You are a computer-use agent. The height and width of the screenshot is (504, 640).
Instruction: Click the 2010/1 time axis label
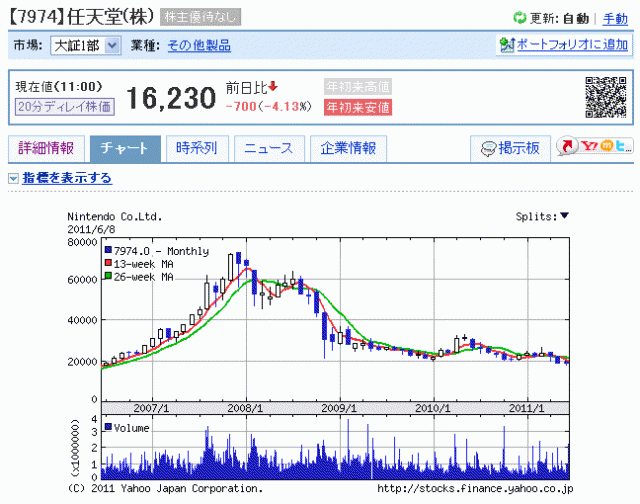[433, 408]
